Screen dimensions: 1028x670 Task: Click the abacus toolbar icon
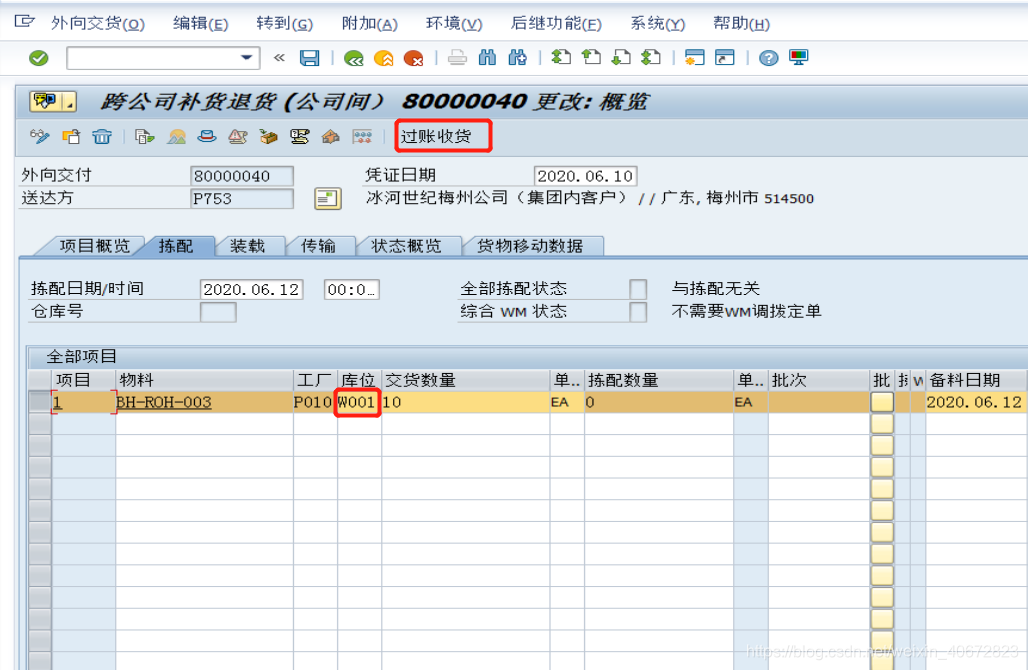pyautogui.click(x=362, y=136)
